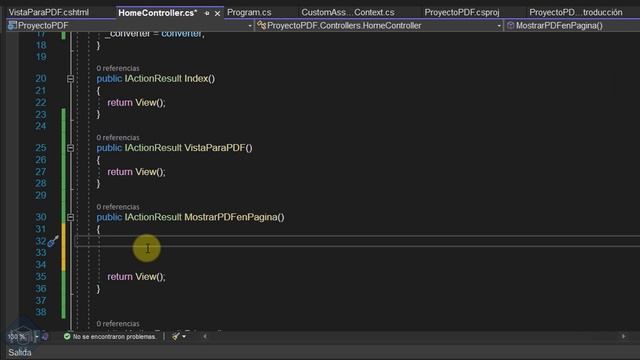The height and width of the screenshot is (360, 640).
Task: Open quick actions screwdriver at line 32
Action: 53,242
